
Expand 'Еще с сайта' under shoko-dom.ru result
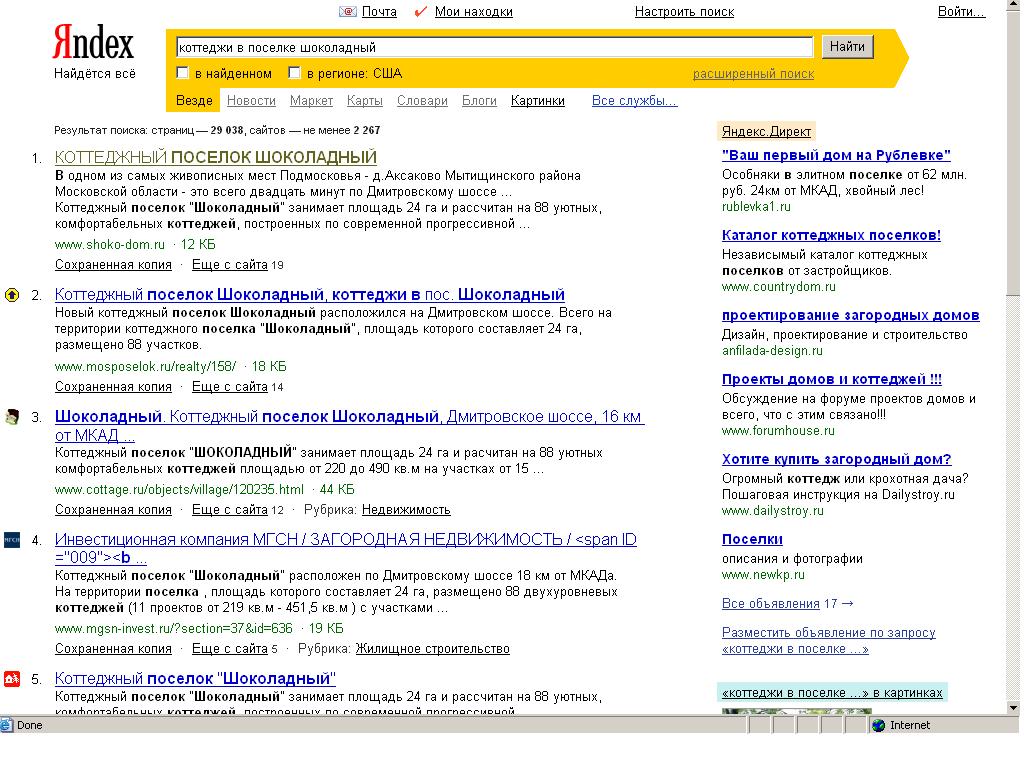(229, 265)
